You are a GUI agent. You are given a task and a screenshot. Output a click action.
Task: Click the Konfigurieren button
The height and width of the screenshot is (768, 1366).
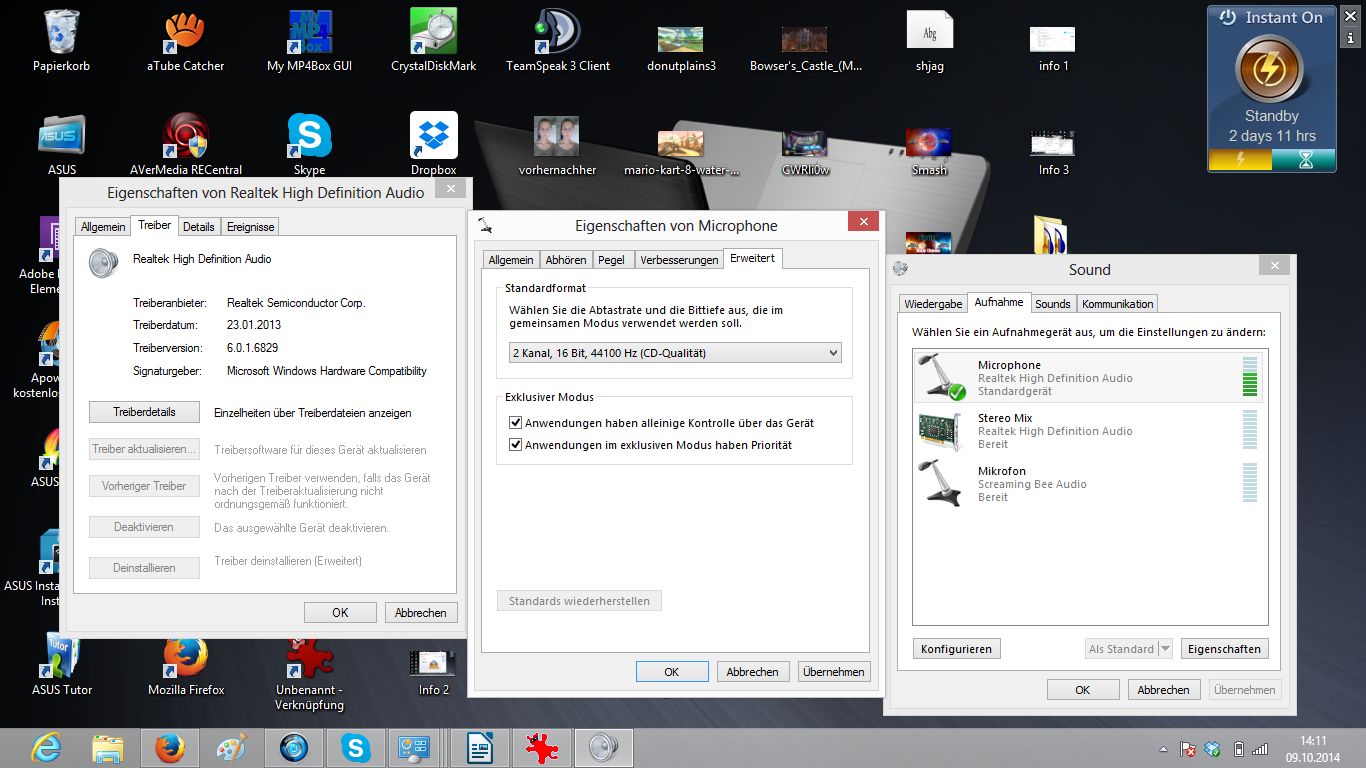[957, 648]
